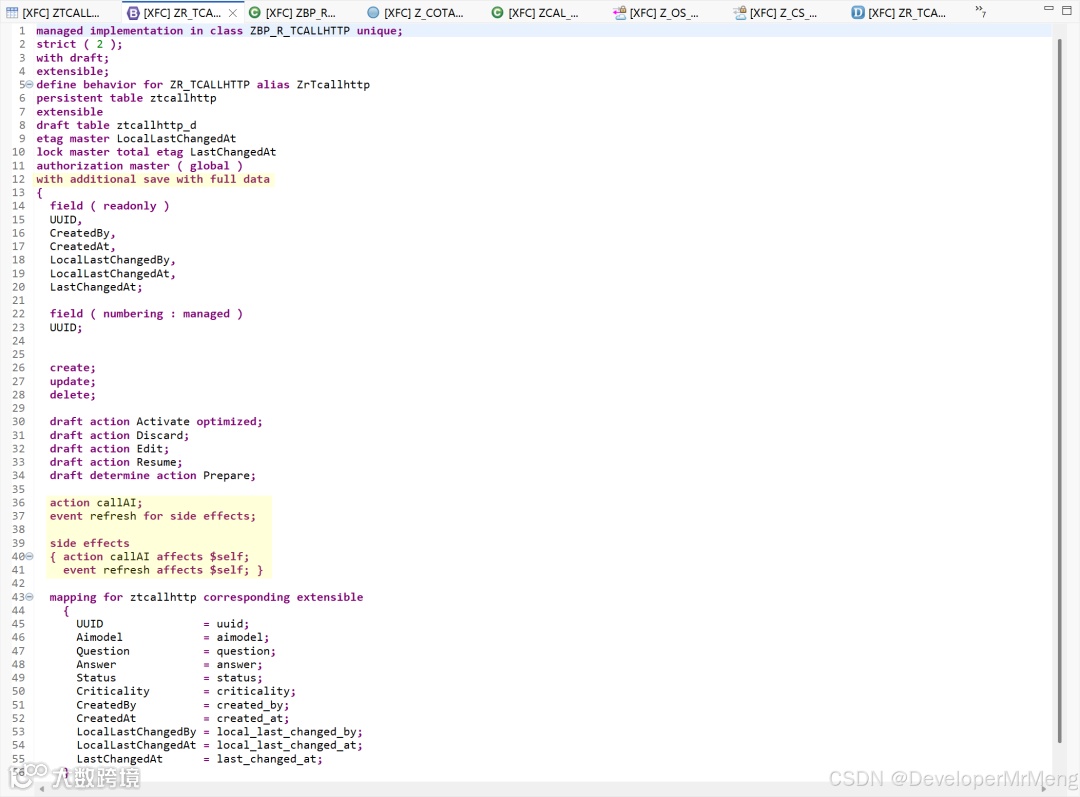Image resolution: width=1080 pixels, height=797 pixels.
Task: Switch to the data definition [XFC] ZR_TCA... tab with the D icon
Action: tap(899, 12)
